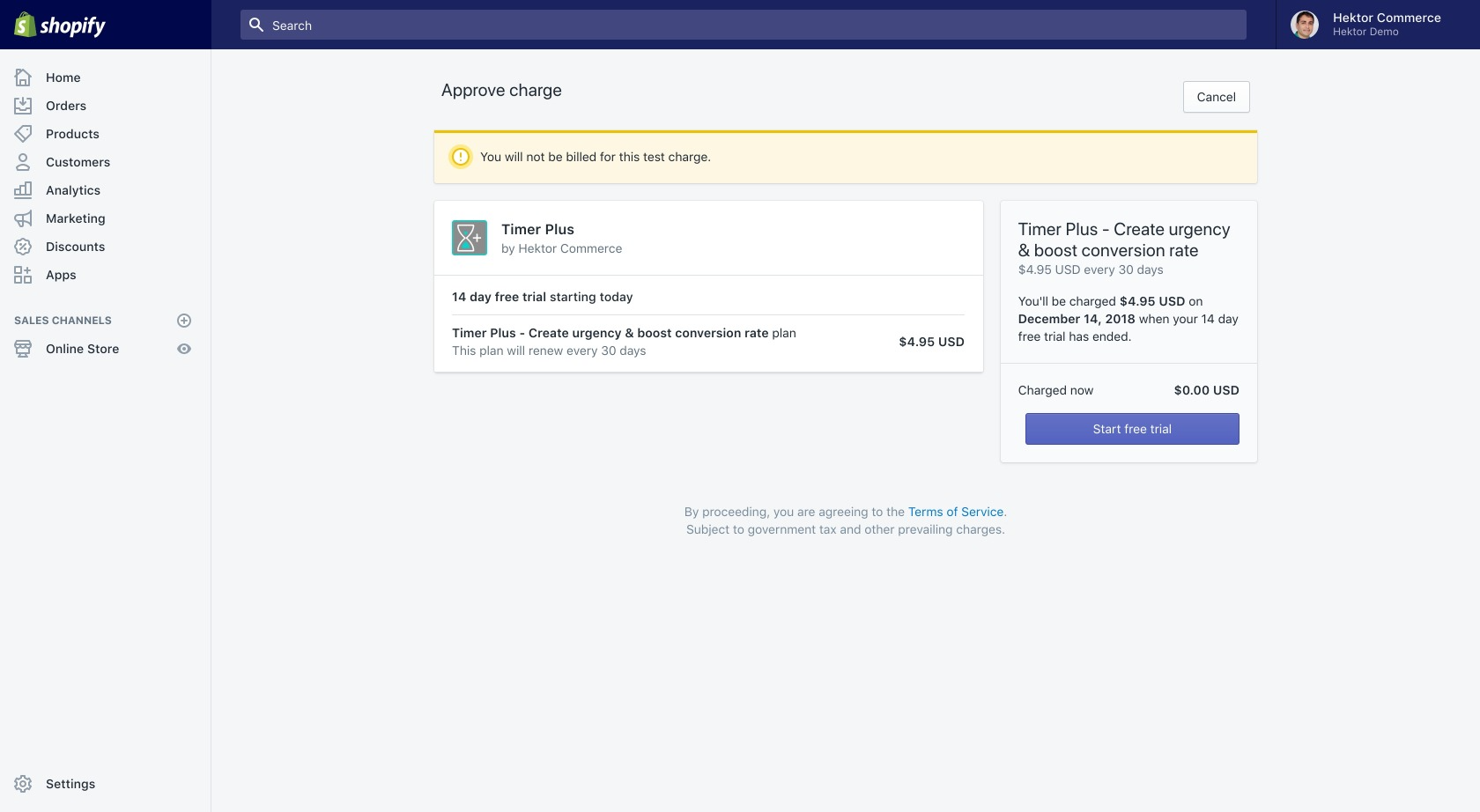This screenshot has width=1480, height=812.
Task: Add a sales channel with plus icon
Action: pyautogui.click(x=184, y=321)
